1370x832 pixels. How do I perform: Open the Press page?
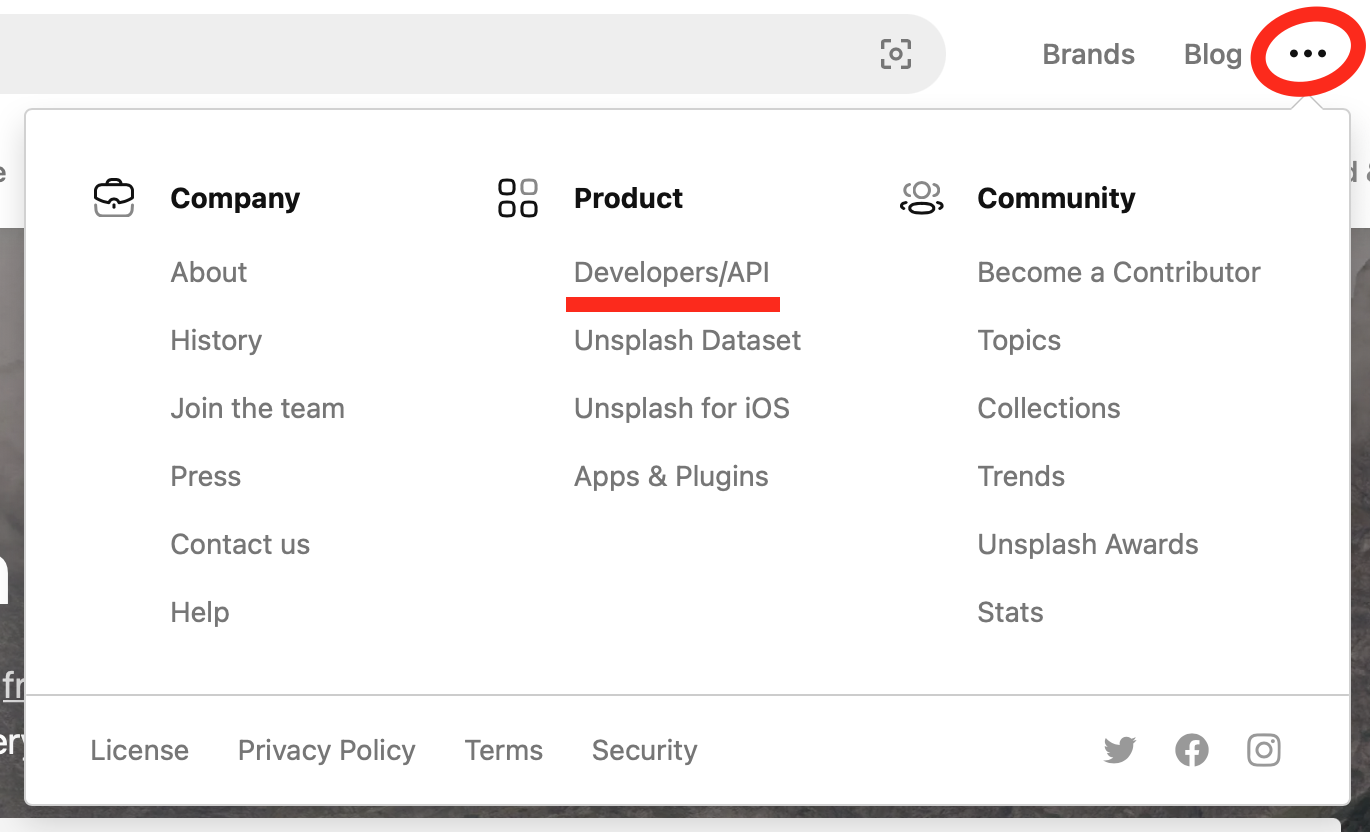206,476
